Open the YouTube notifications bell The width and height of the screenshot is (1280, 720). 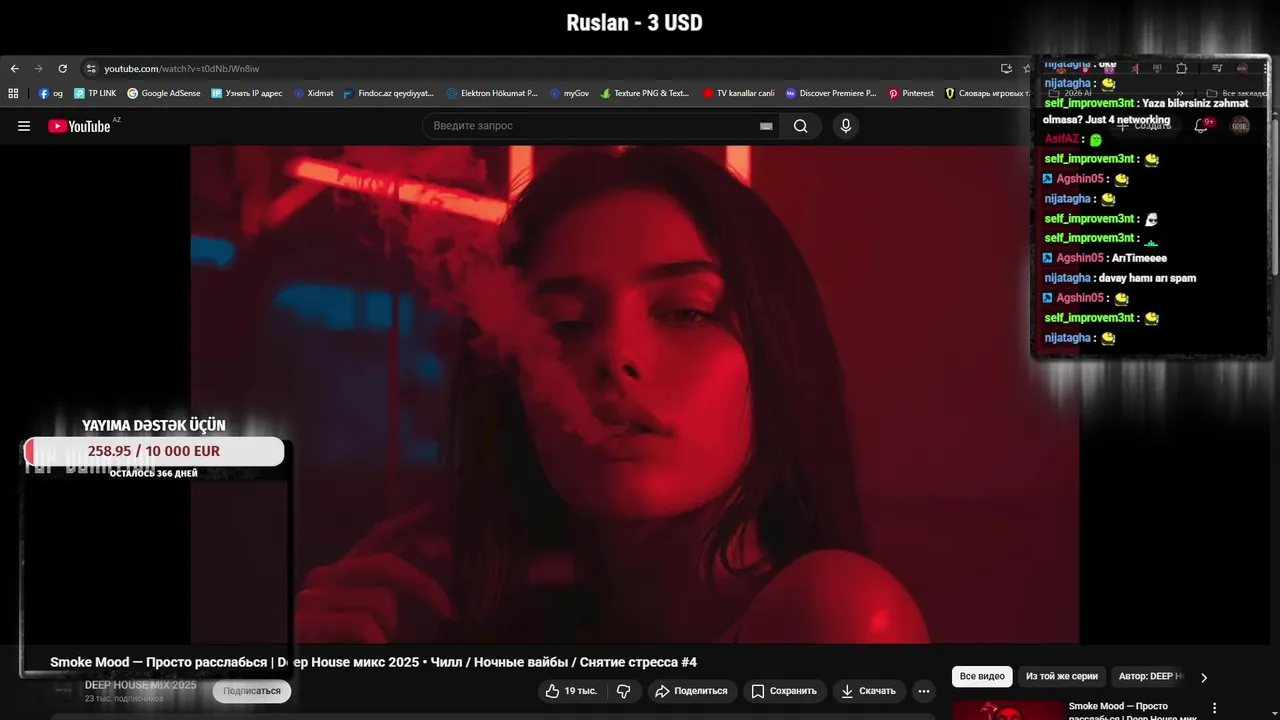click(x=1201, y=126)
